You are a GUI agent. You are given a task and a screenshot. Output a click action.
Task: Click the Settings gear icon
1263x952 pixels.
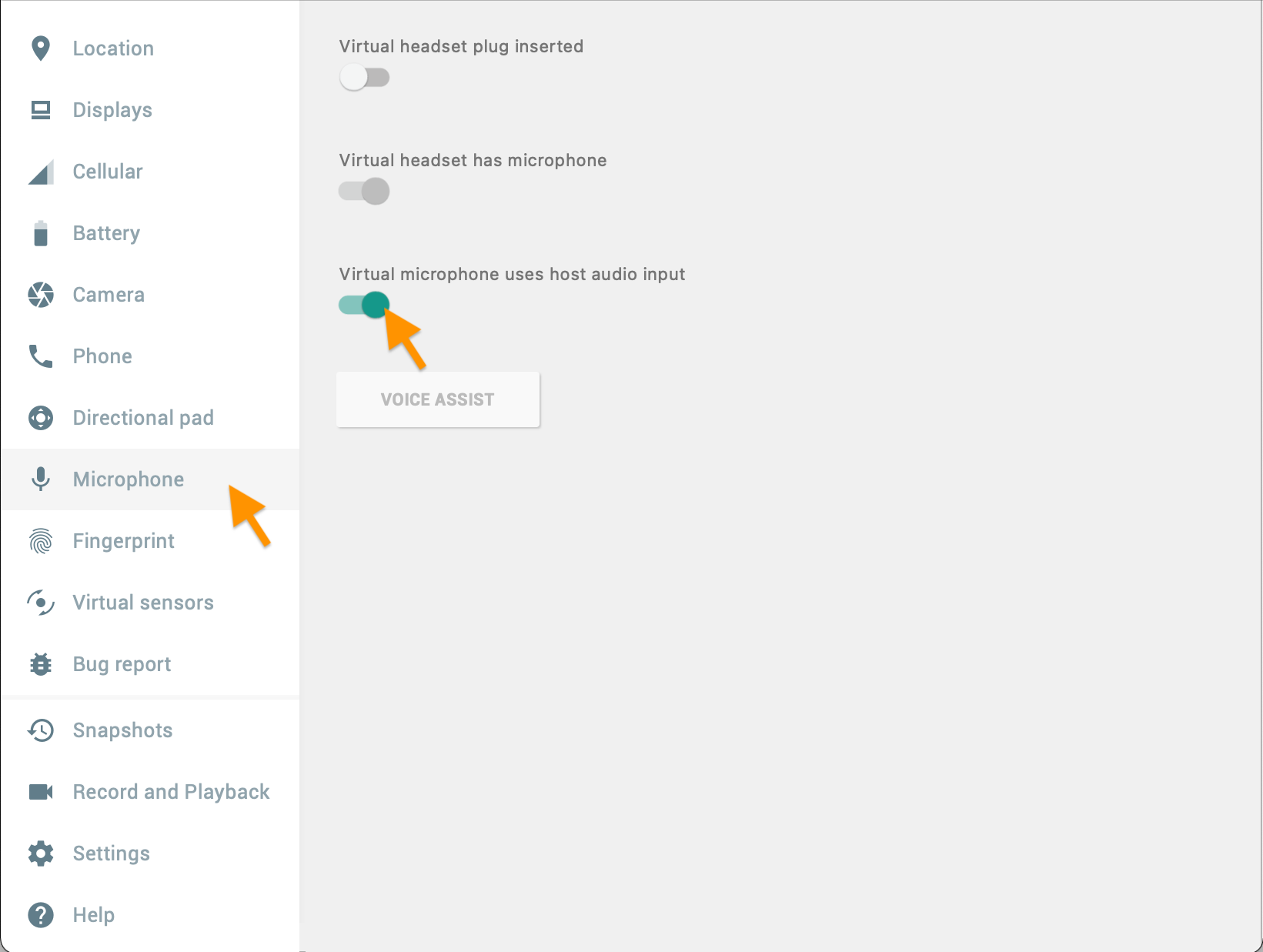coord(41,853)
